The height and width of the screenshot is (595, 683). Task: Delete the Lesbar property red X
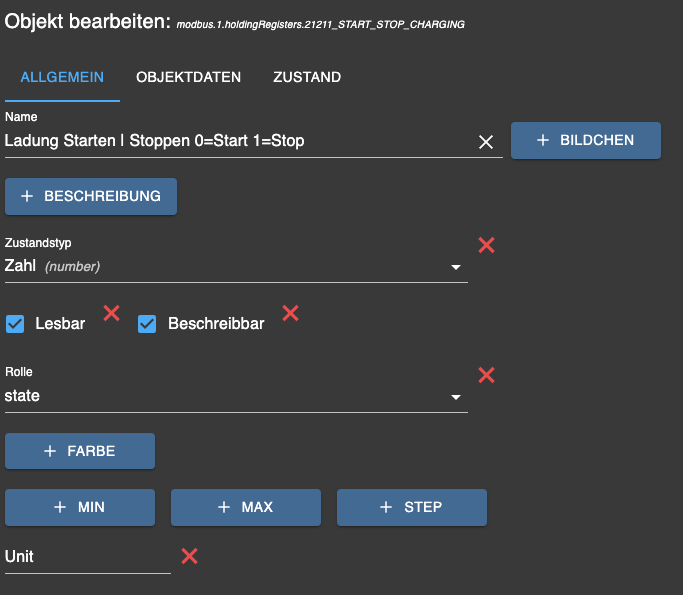[x=112, y=313]
